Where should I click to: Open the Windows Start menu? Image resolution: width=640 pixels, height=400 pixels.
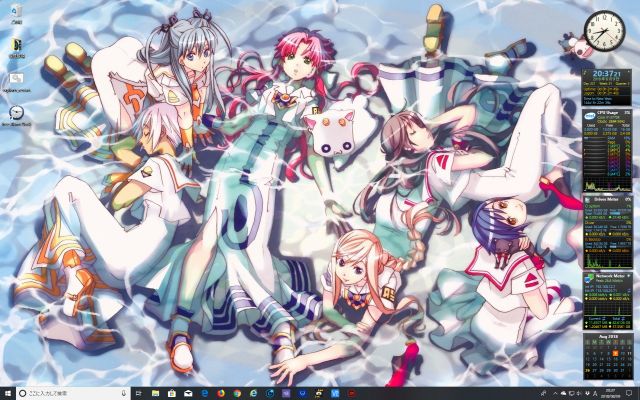point(8,393)
